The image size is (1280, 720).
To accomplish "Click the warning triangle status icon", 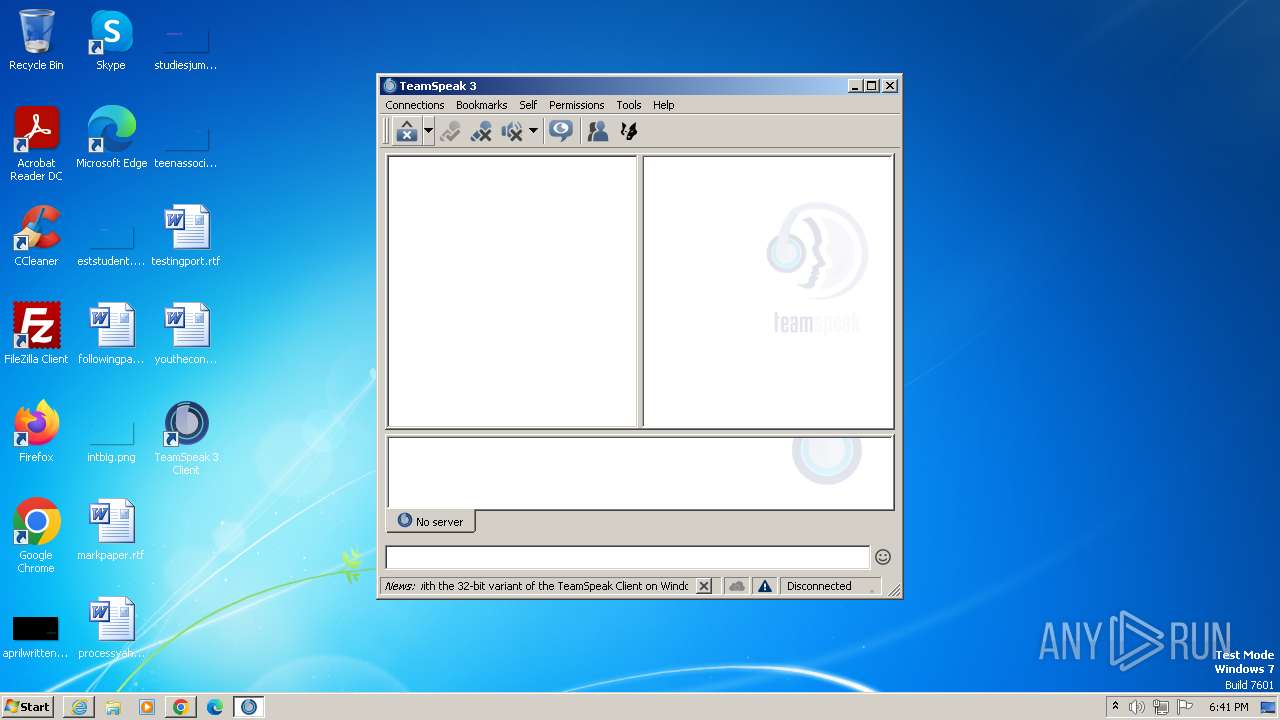I will 765,586.
